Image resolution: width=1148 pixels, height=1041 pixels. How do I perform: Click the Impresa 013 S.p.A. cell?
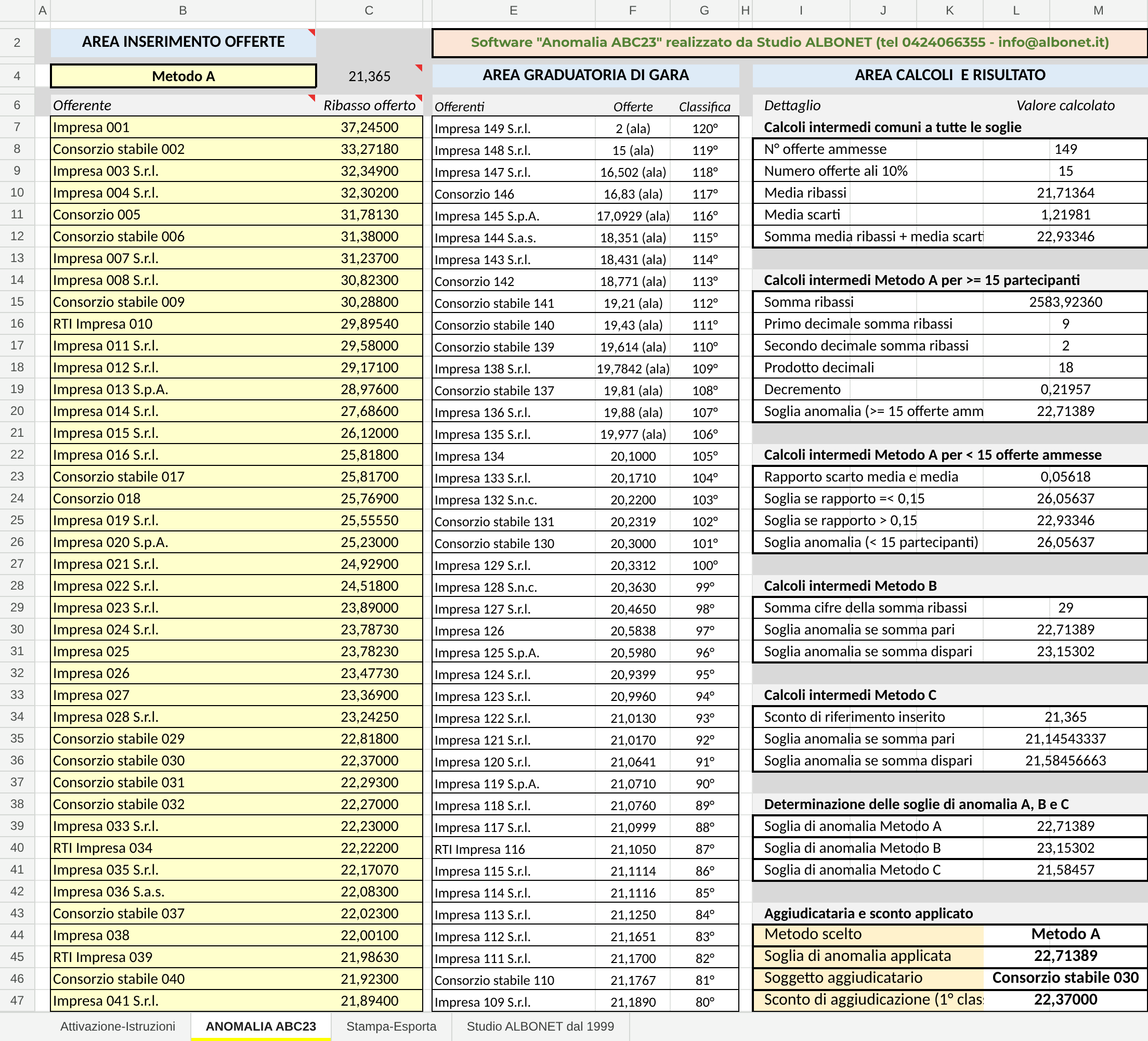click(x=184, y=389)
